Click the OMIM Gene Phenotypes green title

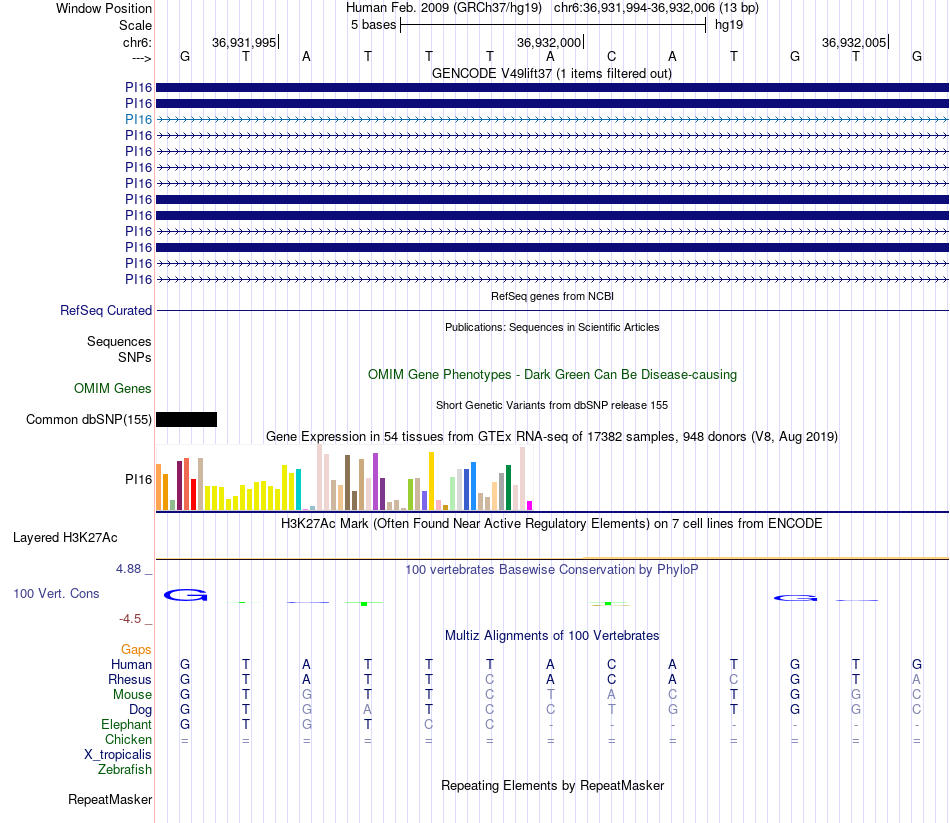point(552,375)
